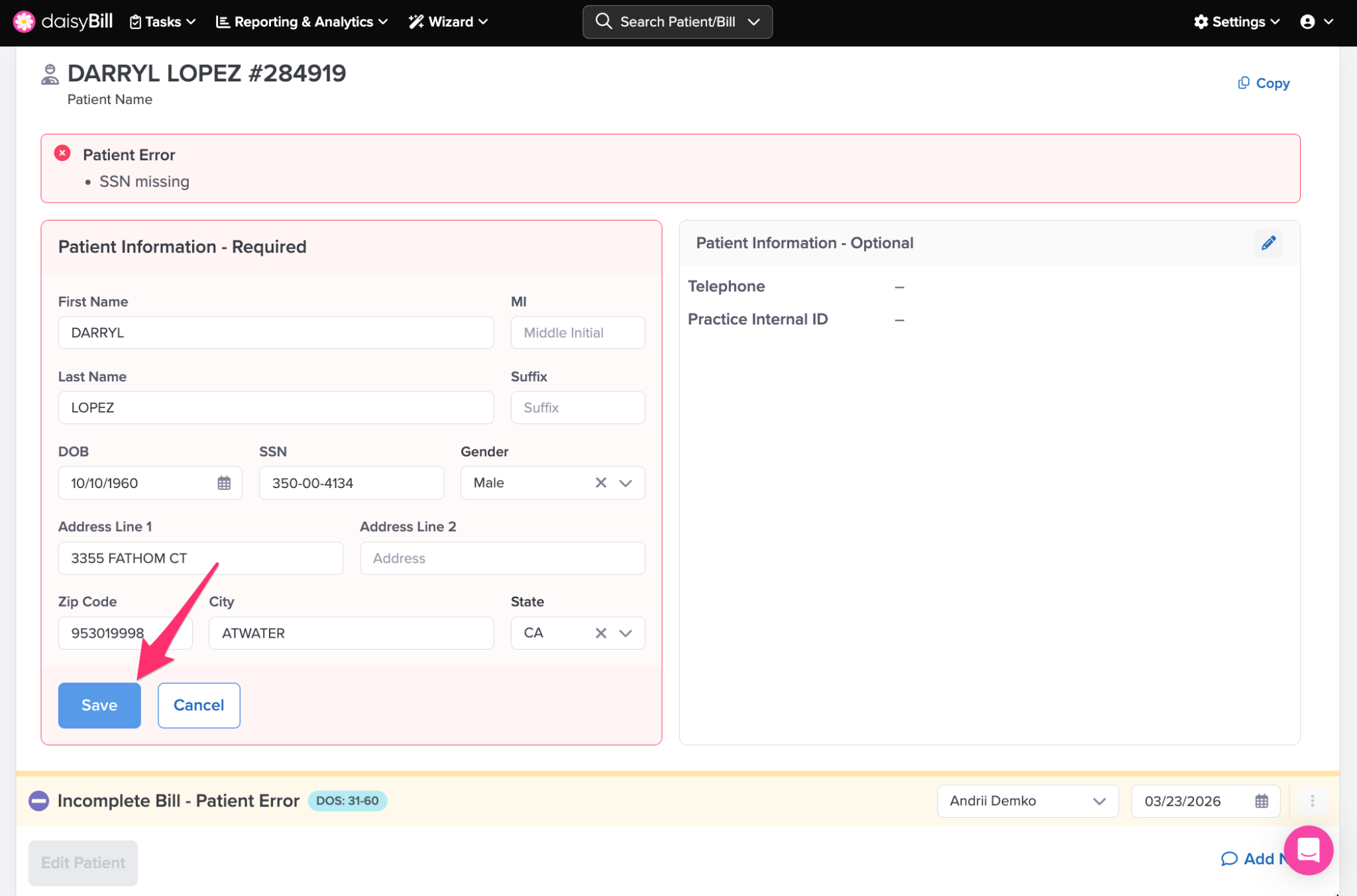This screenshot has width=1357, height=896.
Task: Clear the CA state selection X
Action: pyautogui.click(x=600, y=633)
